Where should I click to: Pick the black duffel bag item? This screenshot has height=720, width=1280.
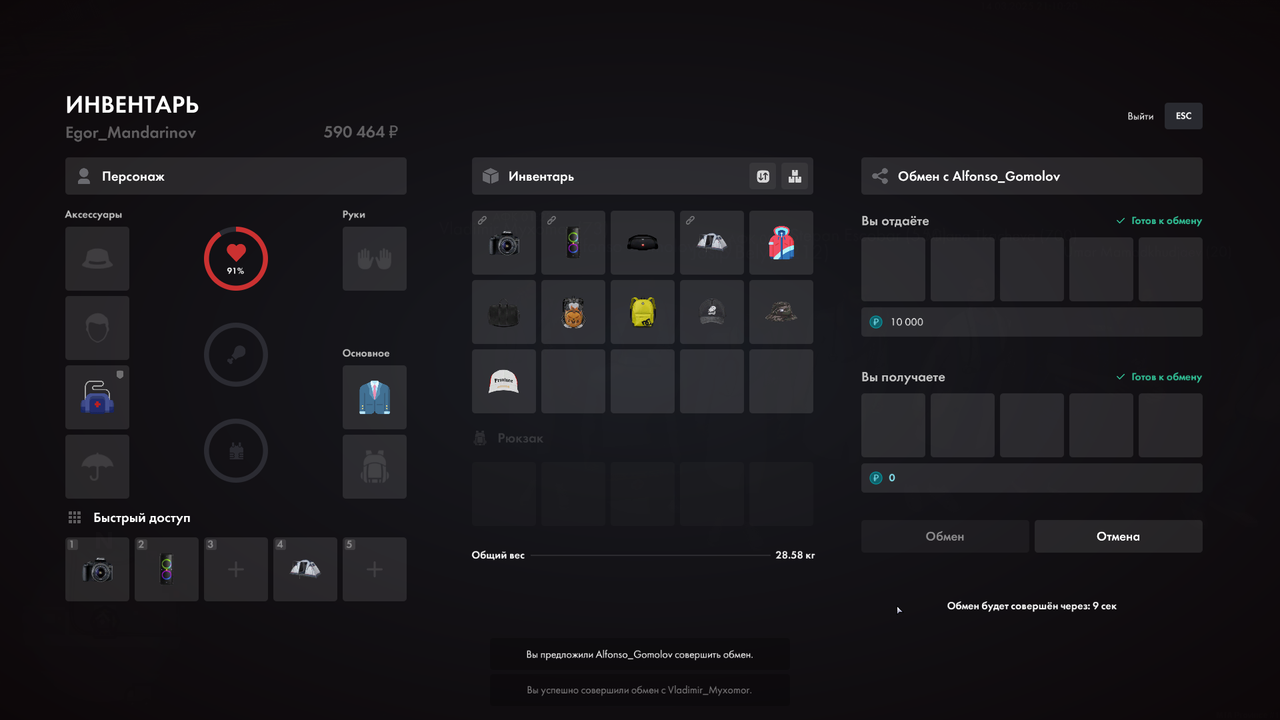point(504,312)
